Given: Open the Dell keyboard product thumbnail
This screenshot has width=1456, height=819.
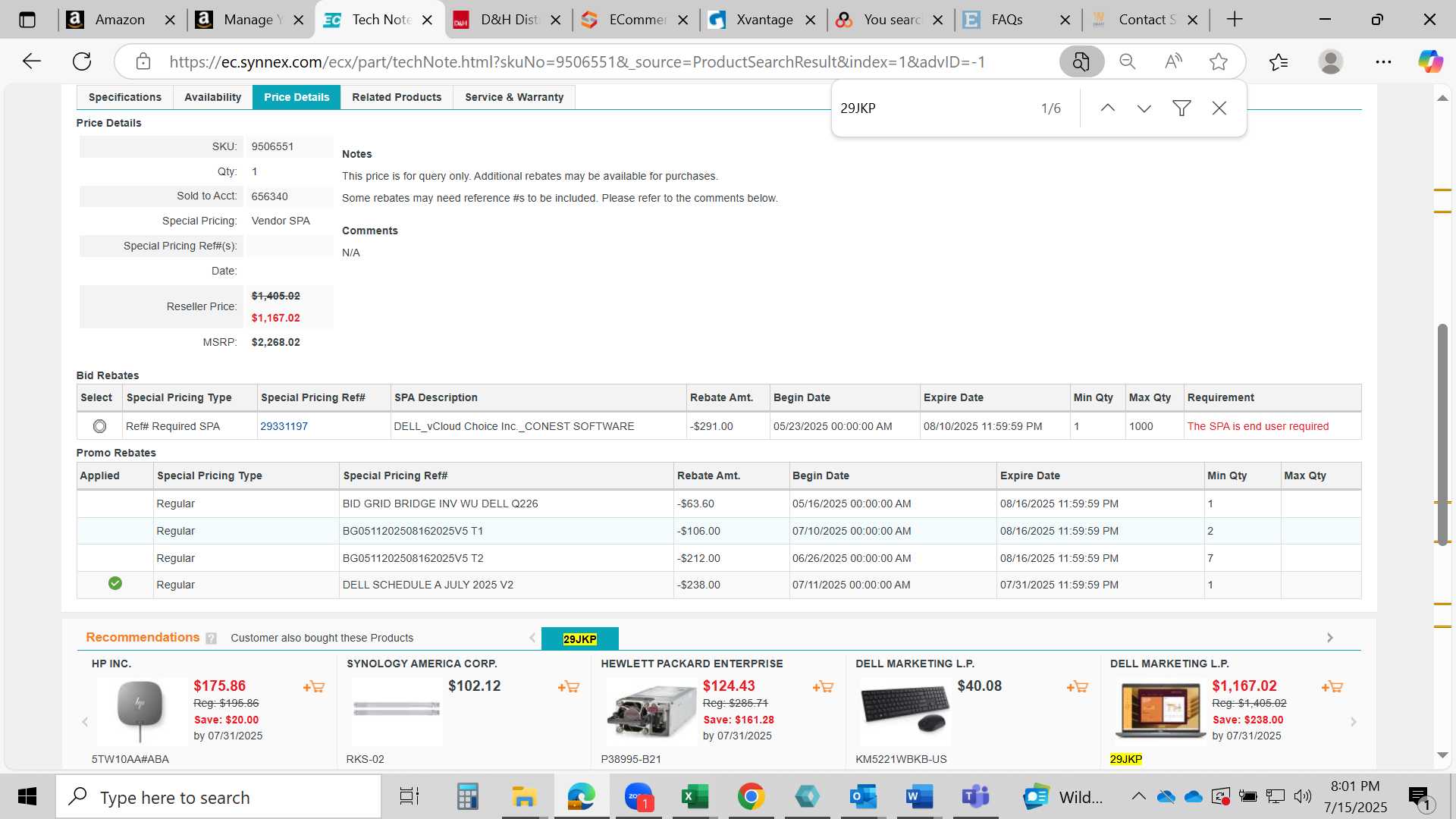Looking at the screenshot, I should [904, 711].
